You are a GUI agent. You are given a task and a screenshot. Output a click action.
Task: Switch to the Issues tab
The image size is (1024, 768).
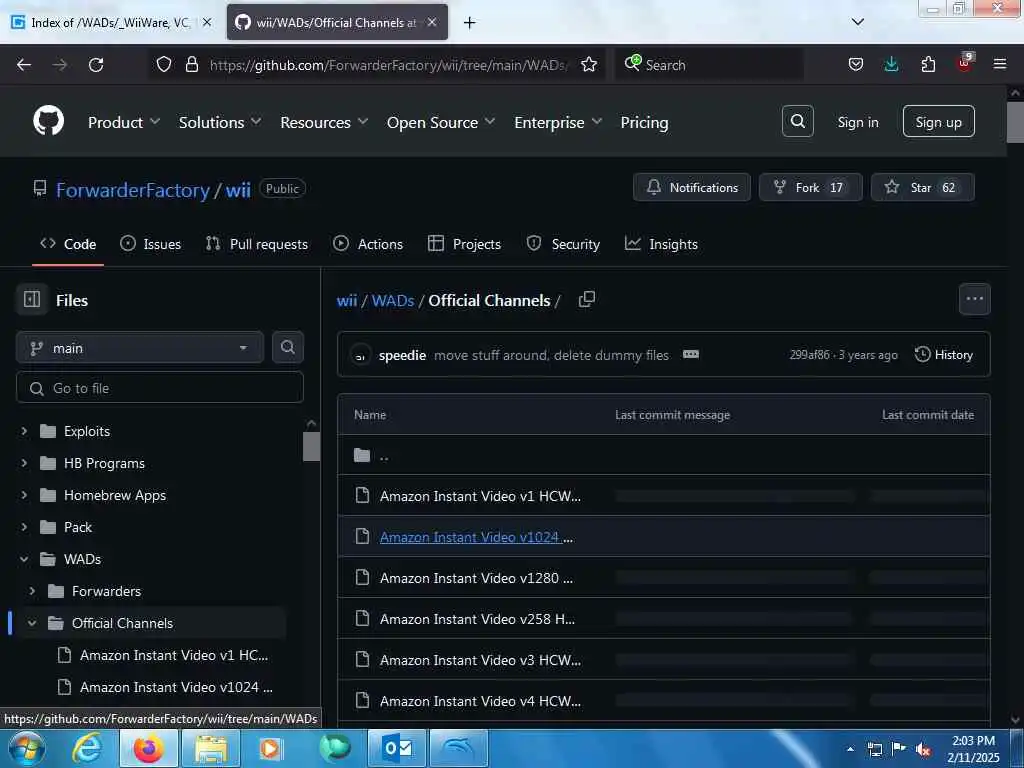tap(151, 244)
